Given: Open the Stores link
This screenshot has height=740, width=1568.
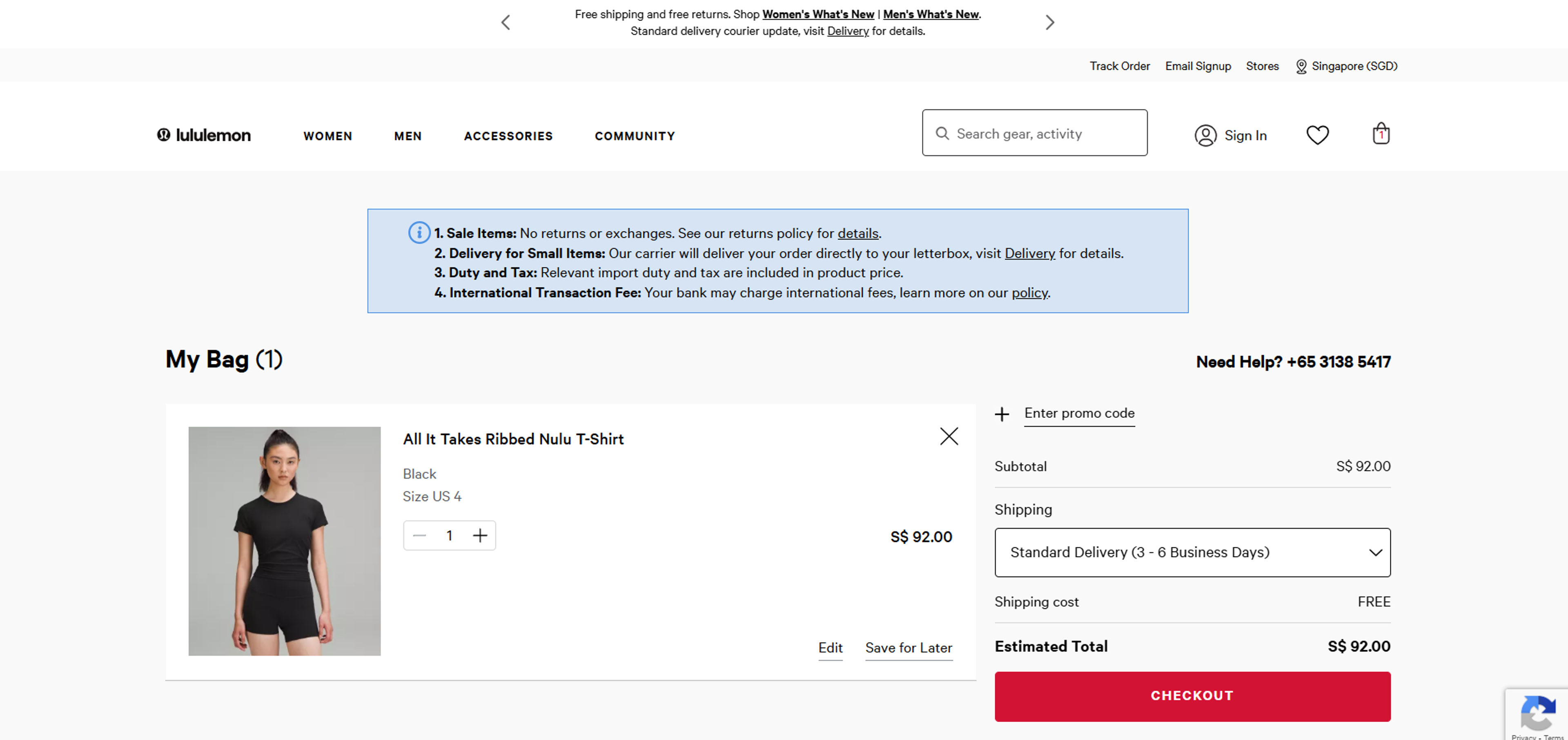Looking at the screenshot, I should [1262, 66].
